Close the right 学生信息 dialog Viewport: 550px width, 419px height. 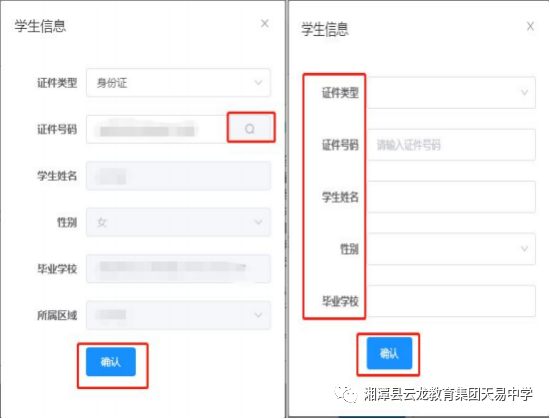pos(530,26)
